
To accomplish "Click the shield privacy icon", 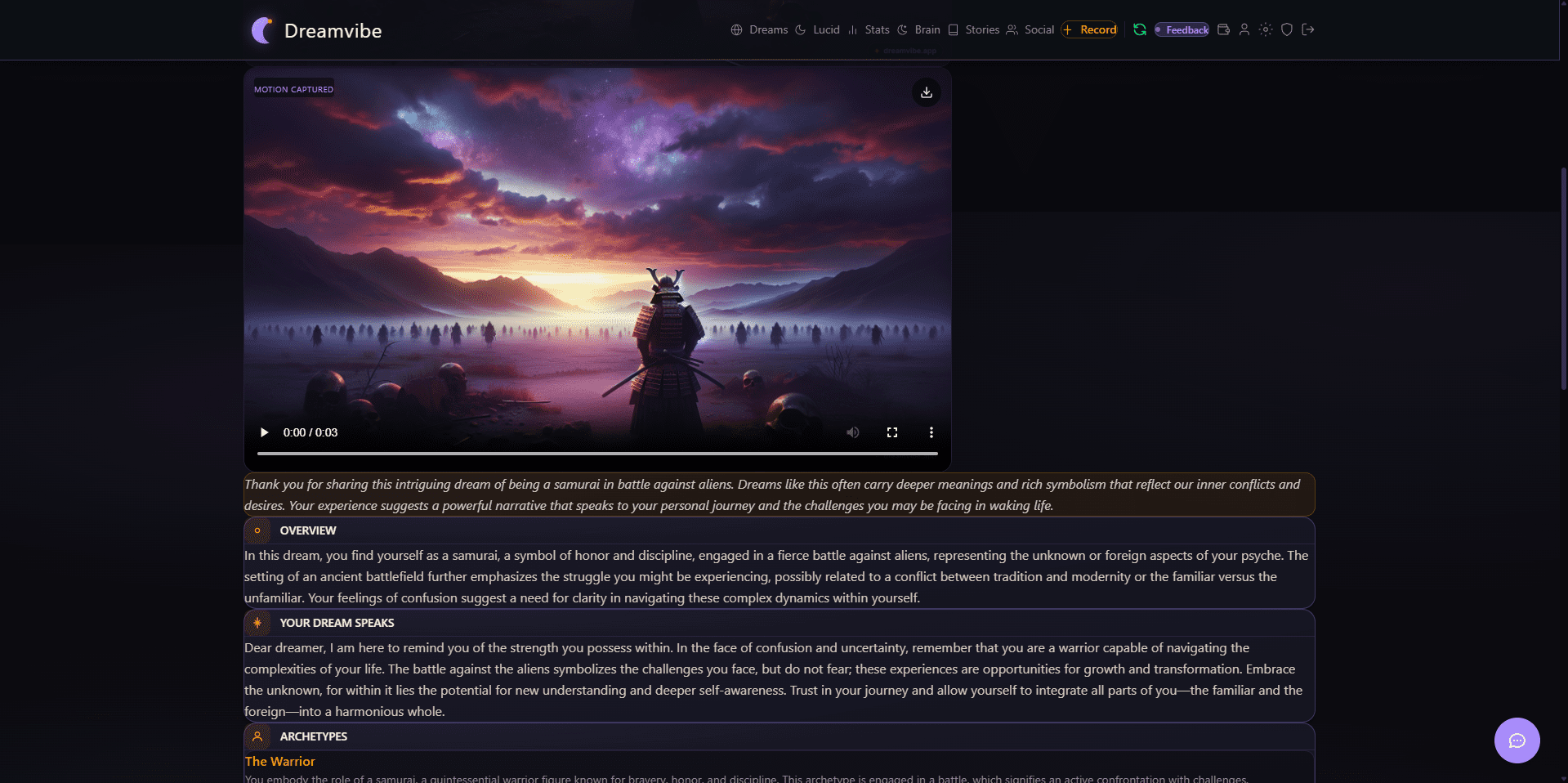I will pos(1286,29).
